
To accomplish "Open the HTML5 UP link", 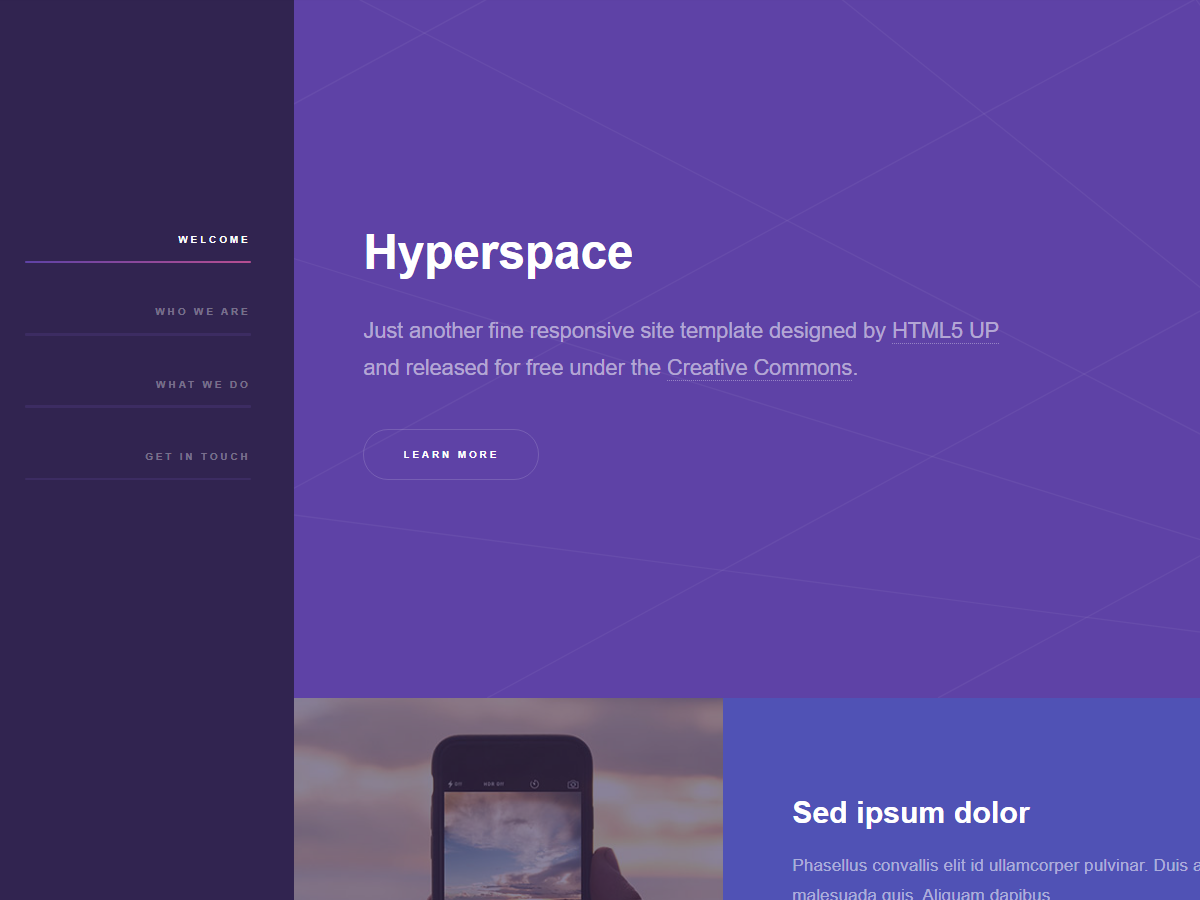I will coord(945,331).
